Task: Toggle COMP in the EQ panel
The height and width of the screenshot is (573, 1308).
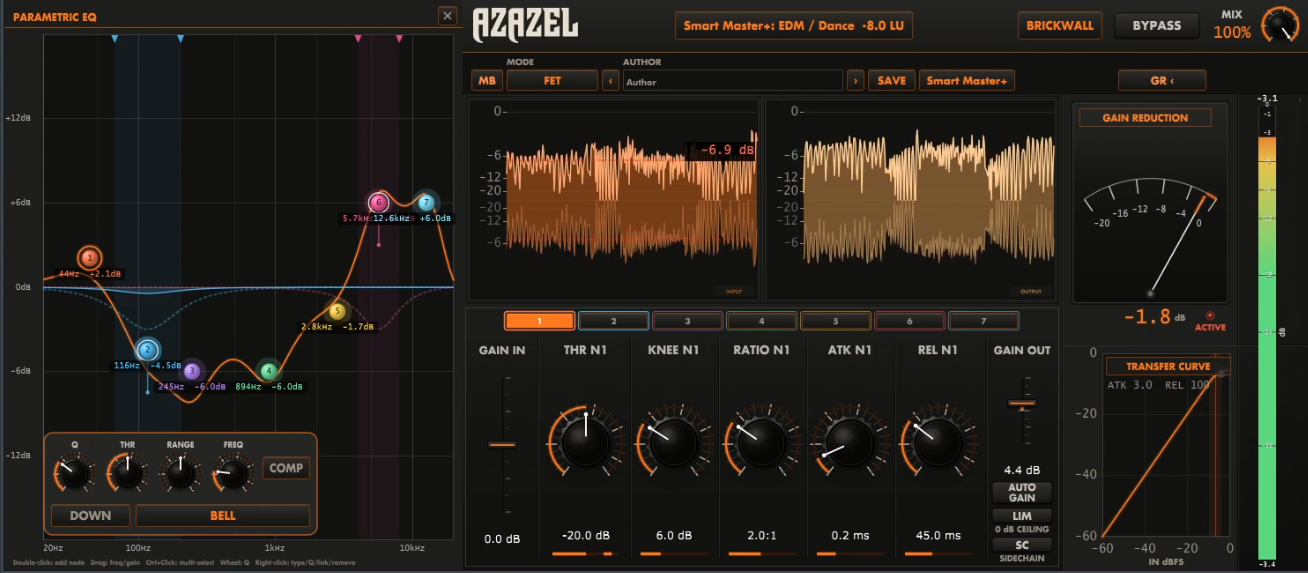Action: point(286,468)
